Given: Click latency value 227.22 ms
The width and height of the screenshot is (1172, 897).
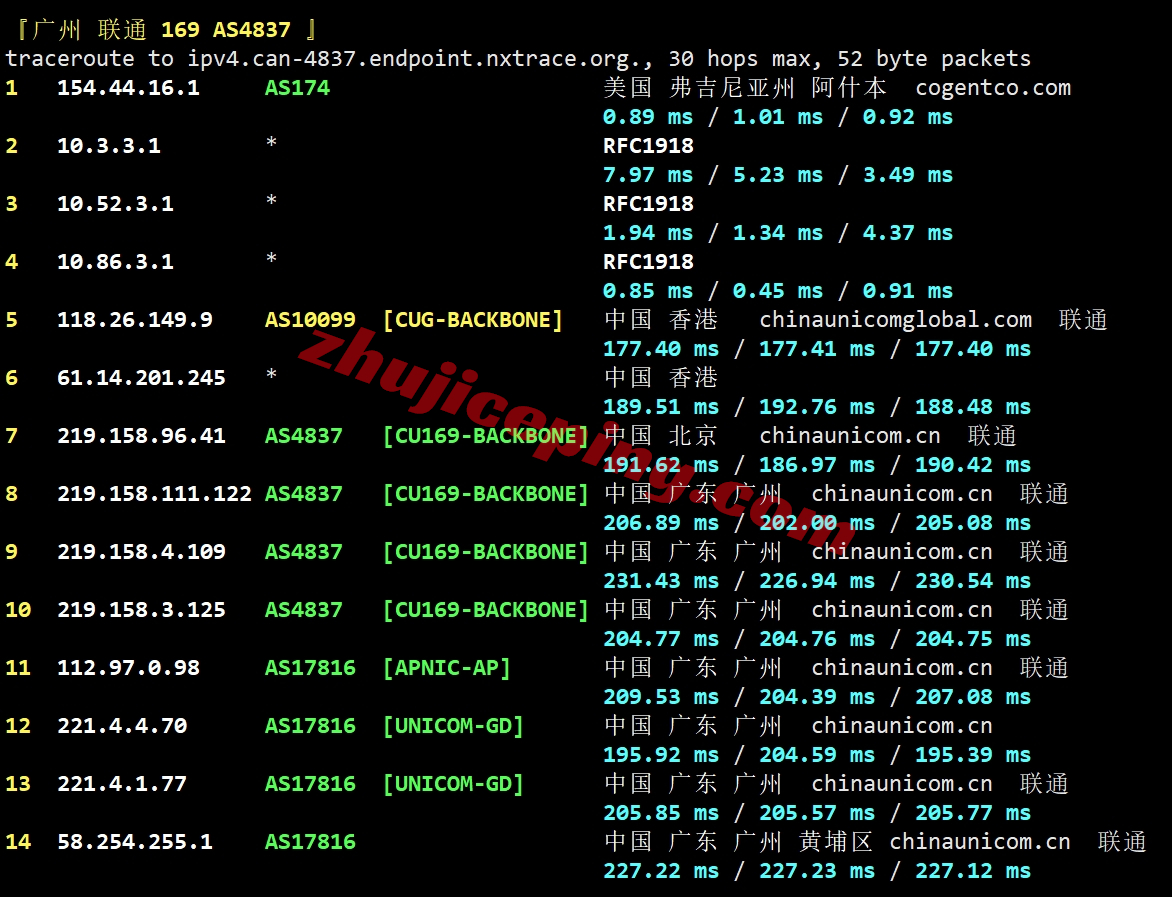Looking at the screenshot, I should point(661,872).
